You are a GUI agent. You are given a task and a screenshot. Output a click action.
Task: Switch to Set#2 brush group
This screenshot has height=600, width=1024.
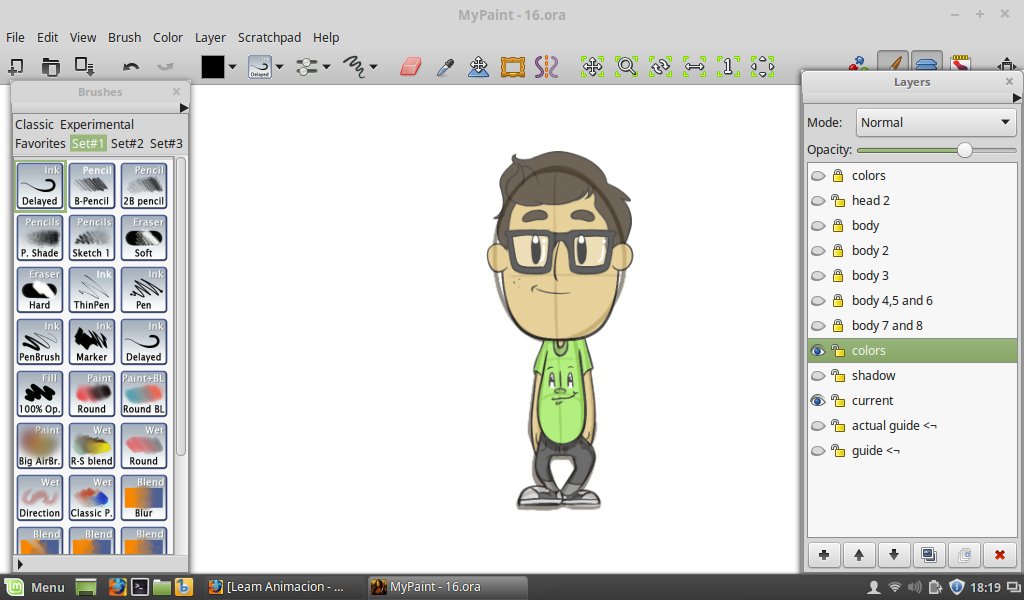(127, 143)
